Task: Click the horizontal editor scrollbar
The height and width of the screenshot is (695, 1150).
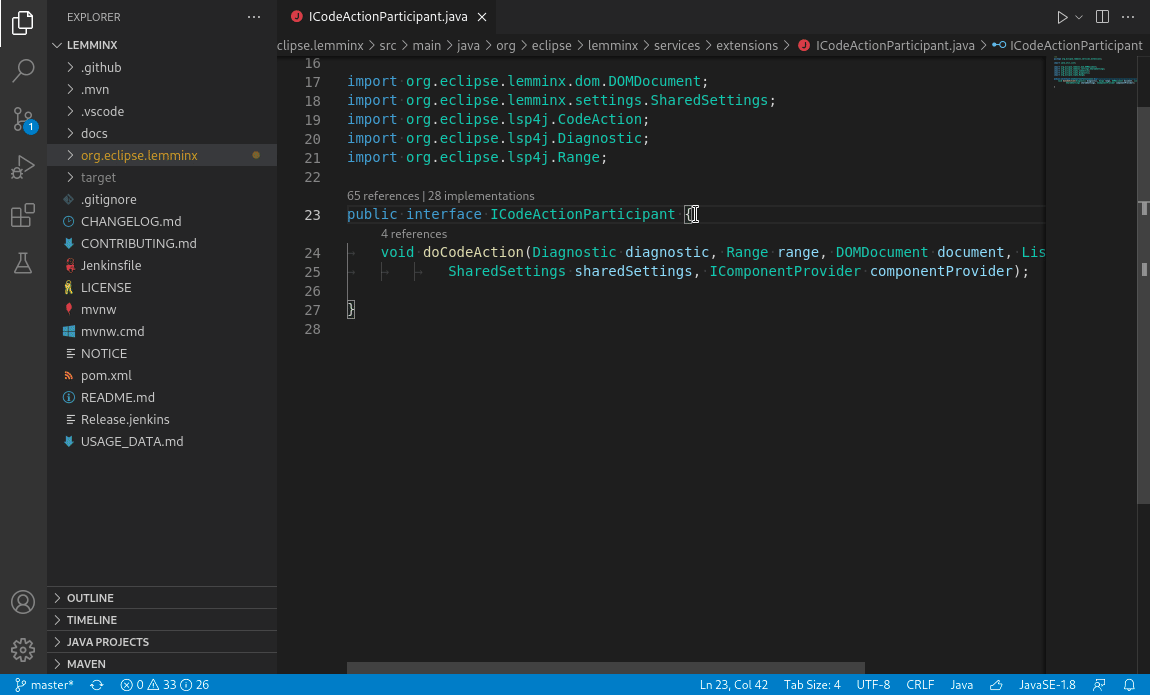Action: (606, 668)
